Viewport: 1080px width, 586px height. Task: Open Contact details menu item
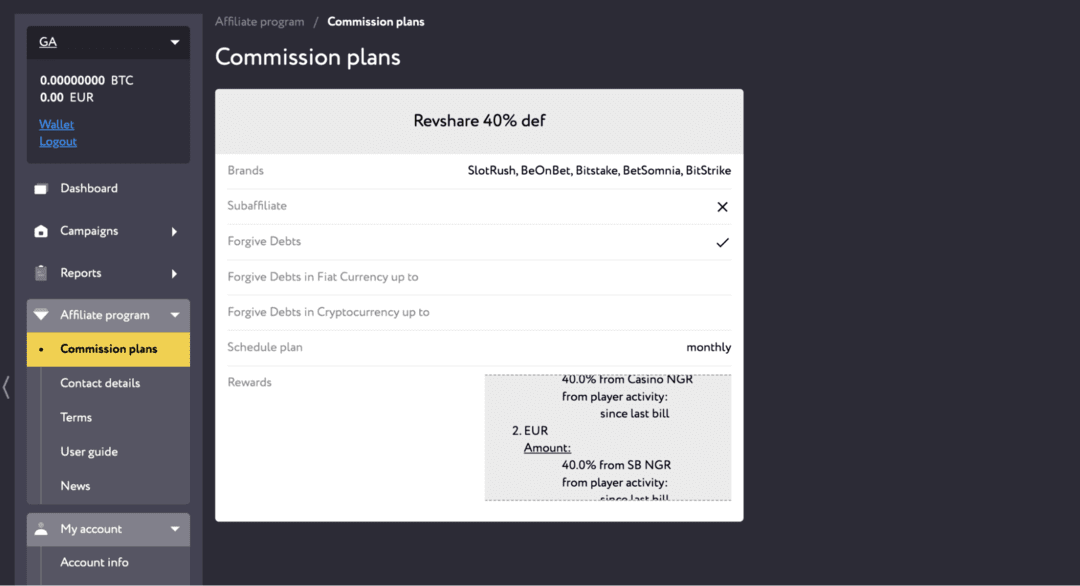coord(100,384)
